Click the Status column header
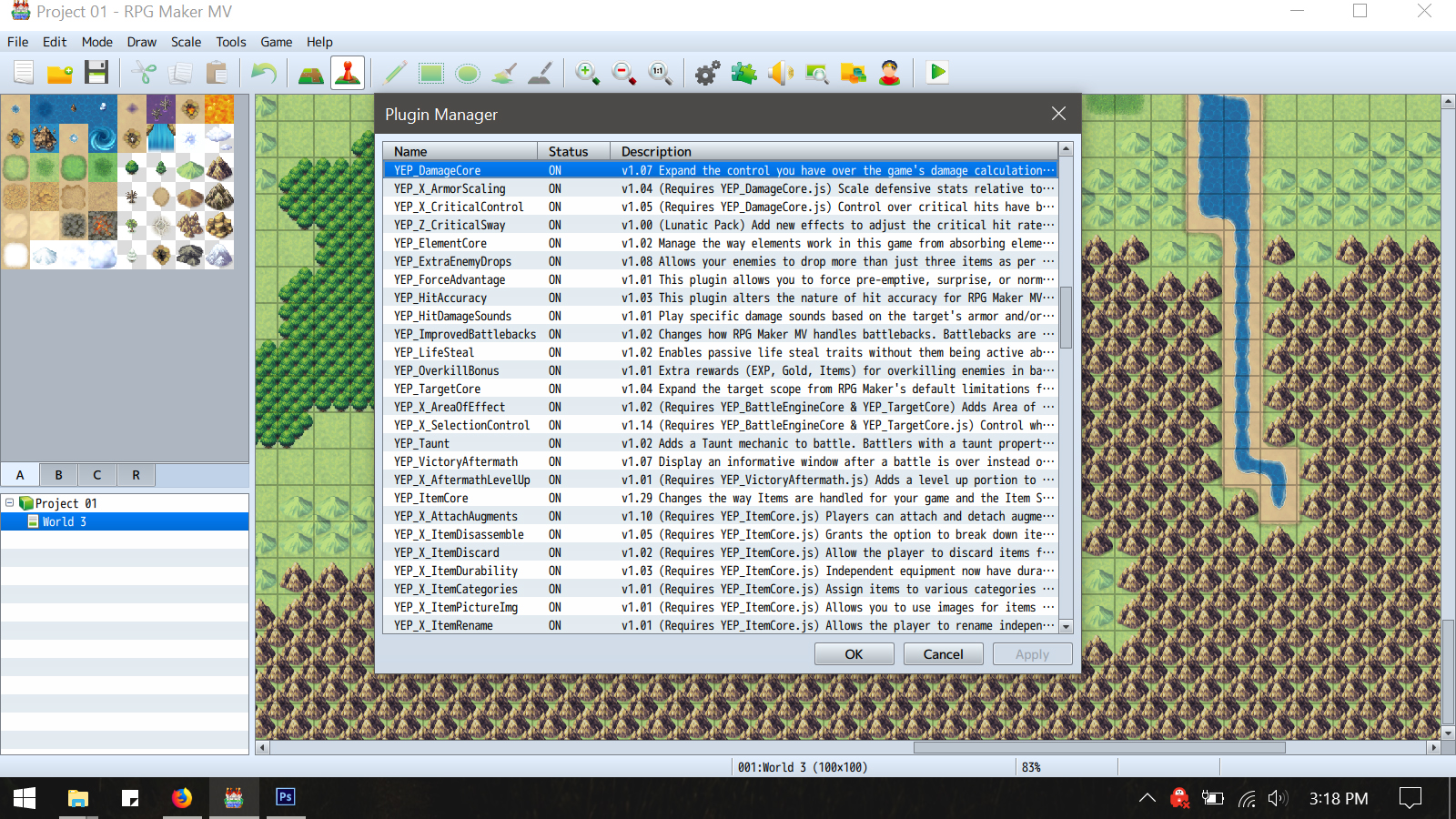The width and height of the screenshot is (1456, 819). click(x=573, y=151)
